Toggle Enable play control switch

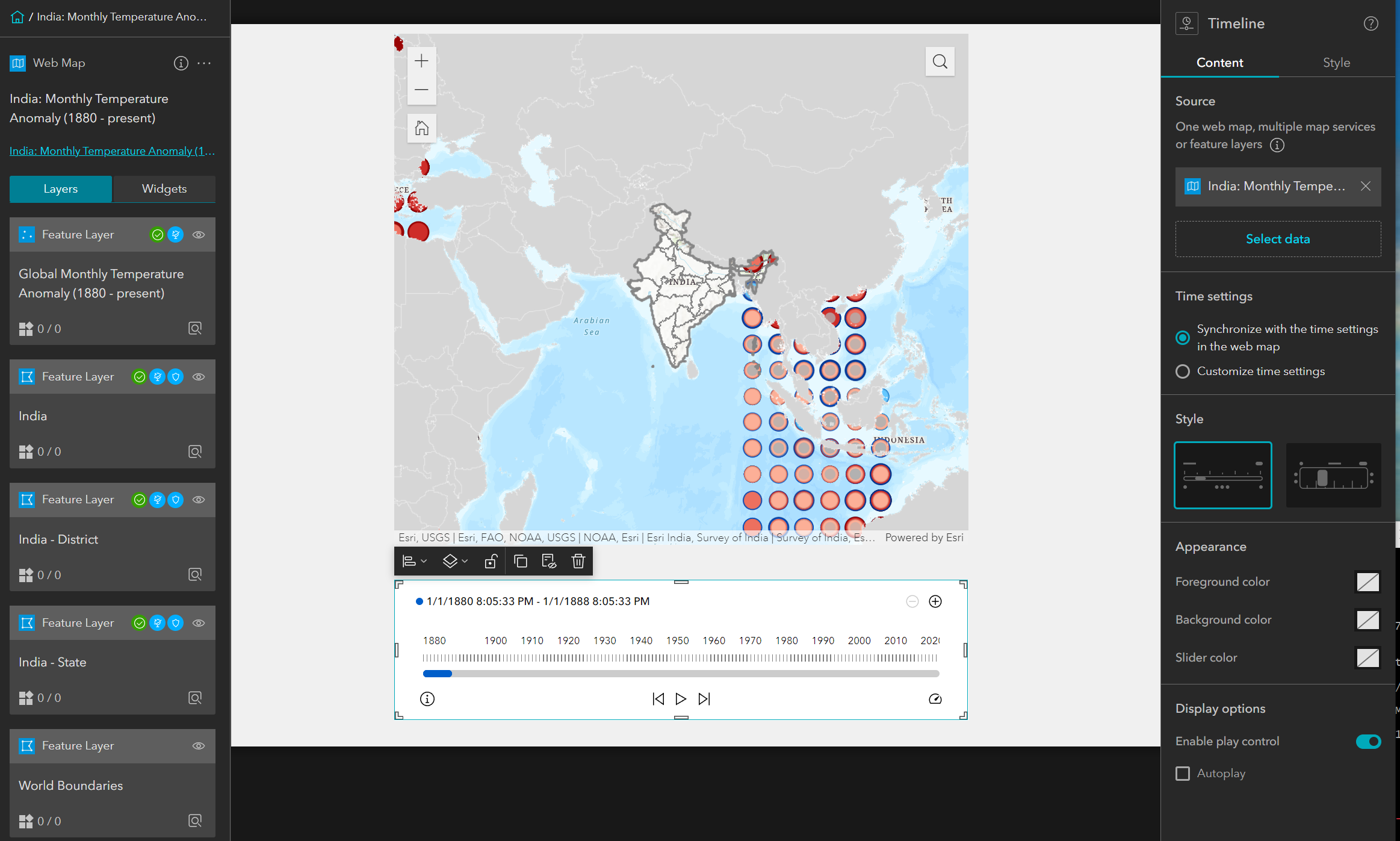point(1367,741)
